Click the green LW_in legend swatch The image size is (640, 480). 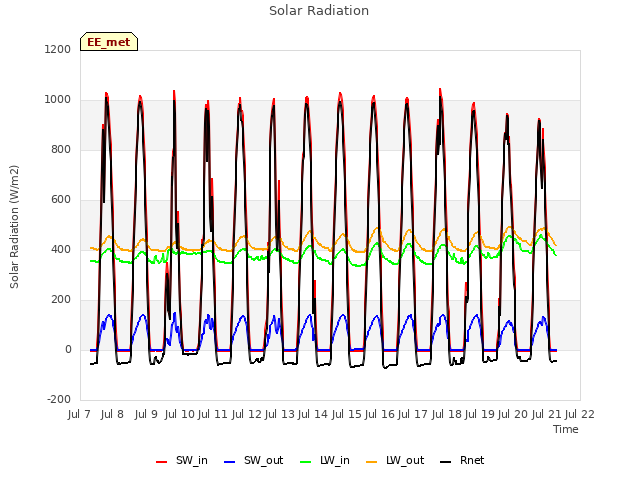click(306, 462)
